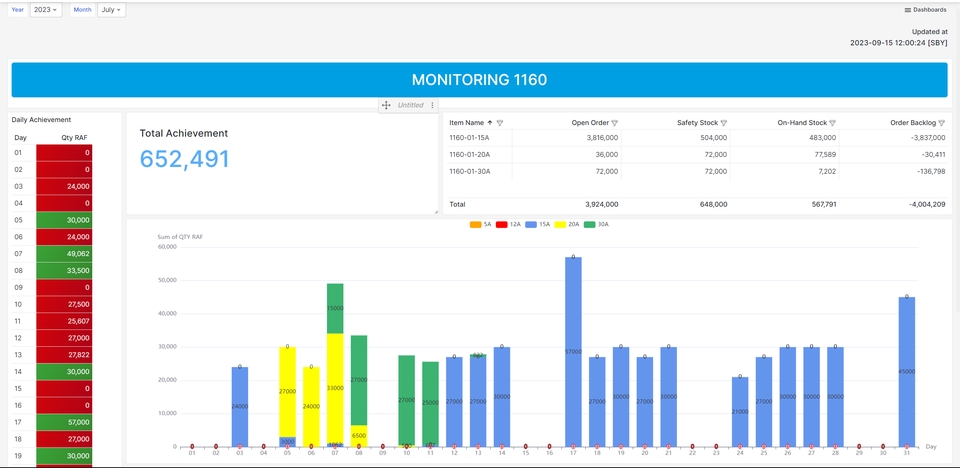Open the Safety Stock filter icon
This screenshot has height=468, width=960.
point(724,123)
